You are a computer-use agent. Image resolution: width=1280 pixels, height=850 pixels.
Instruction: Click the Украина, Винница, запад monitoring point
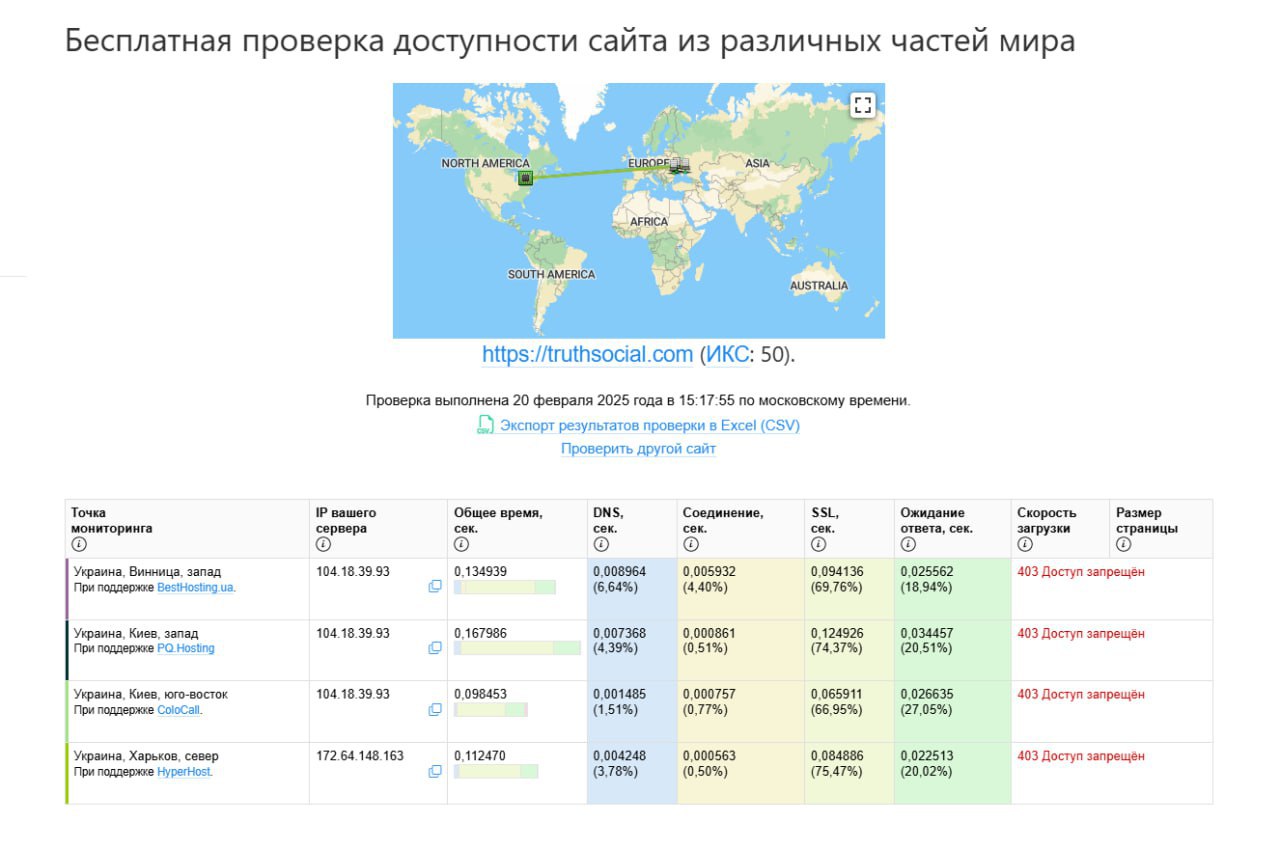[147, 572]
